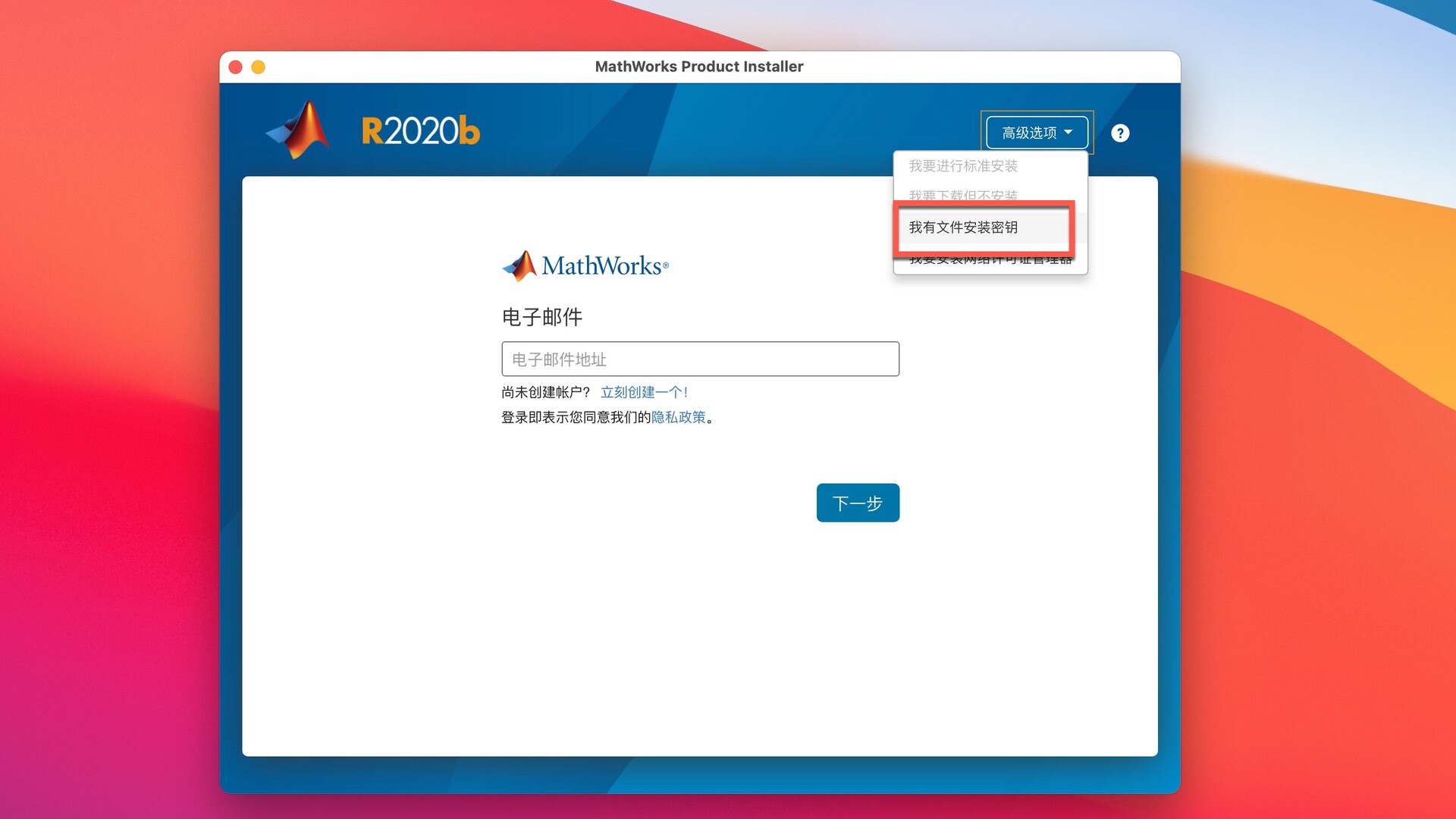Click the MATLAB membrane logo in the banner

297,128
